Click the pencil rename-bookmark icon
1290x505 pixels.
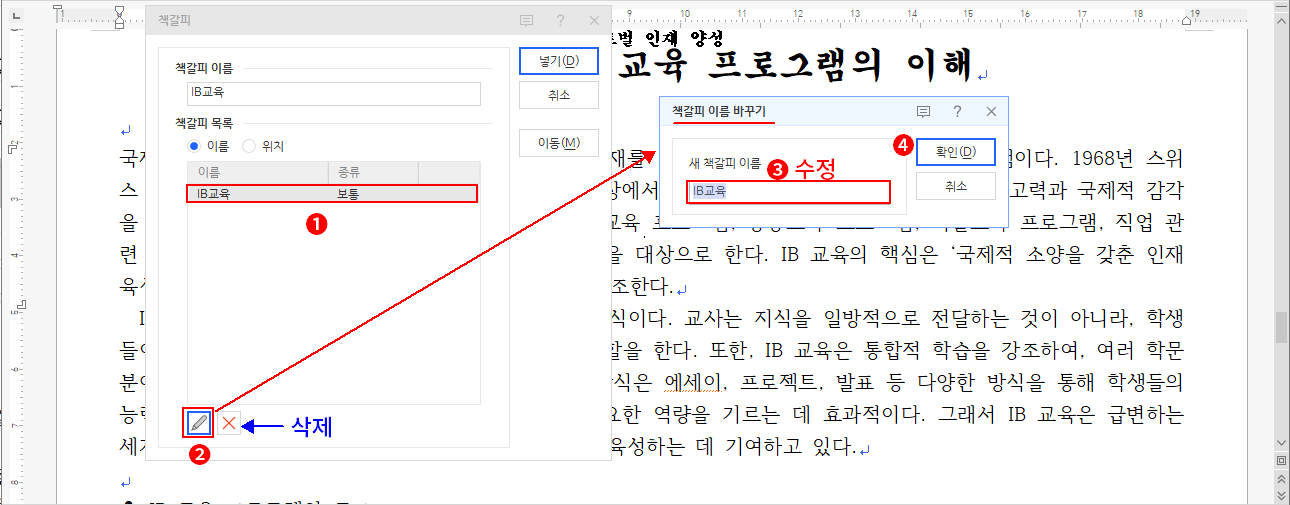tap(200, 423)
